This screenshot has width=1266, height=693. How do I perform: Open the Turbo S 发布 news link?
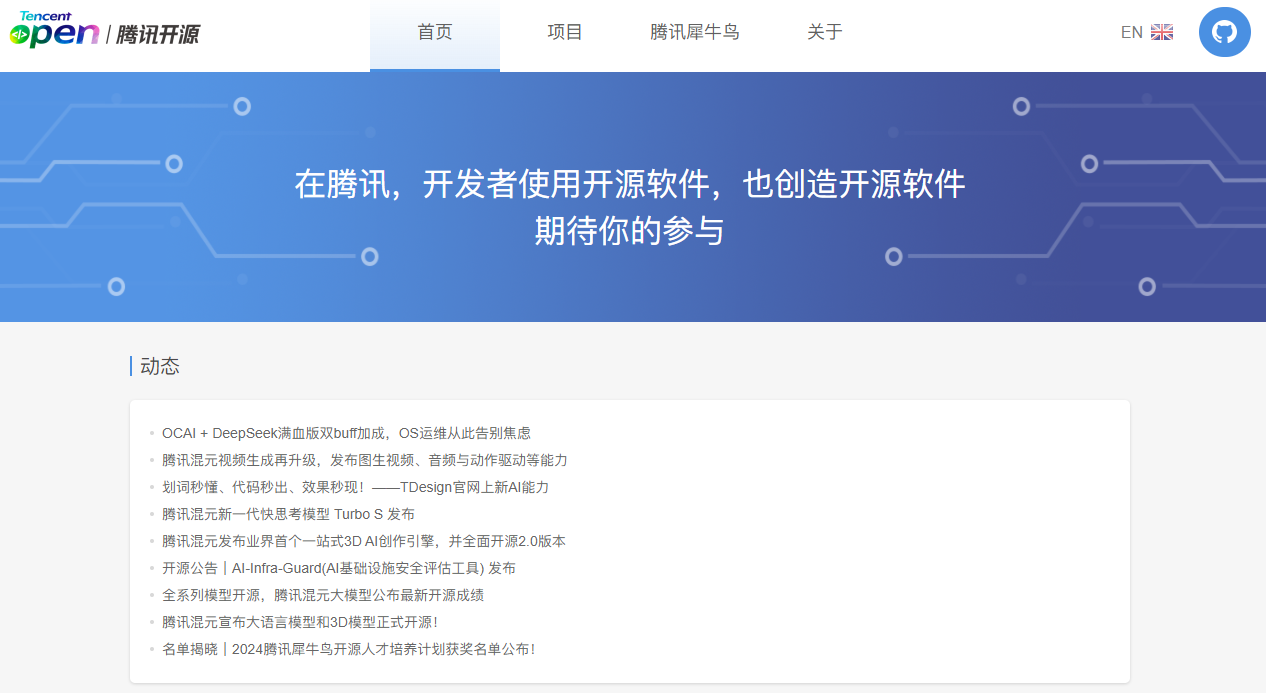[288, 514]
